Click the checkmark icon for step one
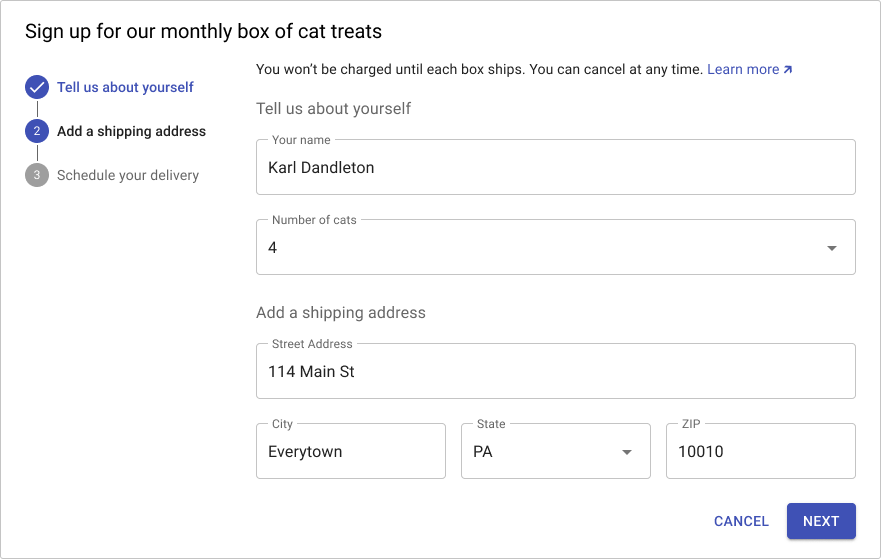This screenshot has width=881, height=559. click(37, 87)
